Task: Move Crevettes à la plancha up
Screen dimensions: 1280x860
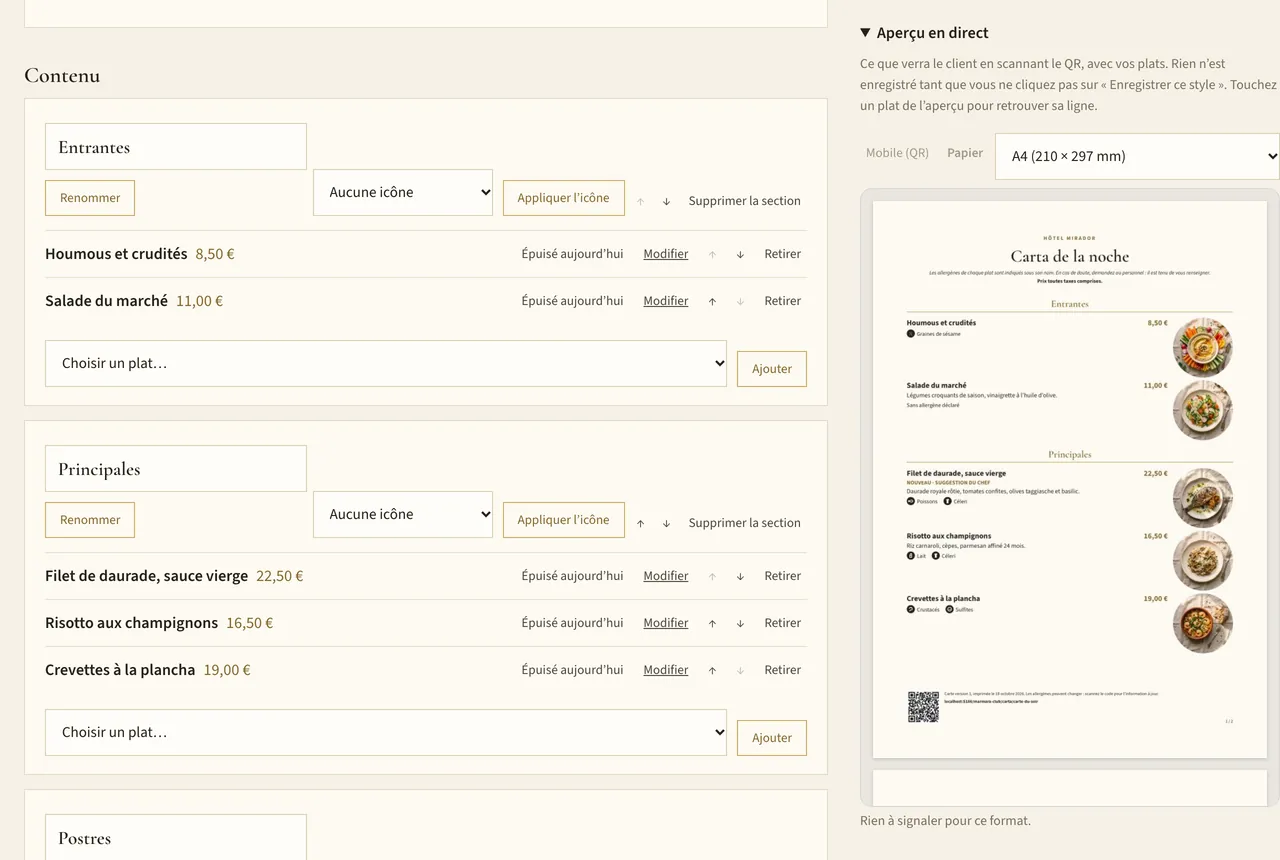Action: pyautogui.click(x=712, y=670)
